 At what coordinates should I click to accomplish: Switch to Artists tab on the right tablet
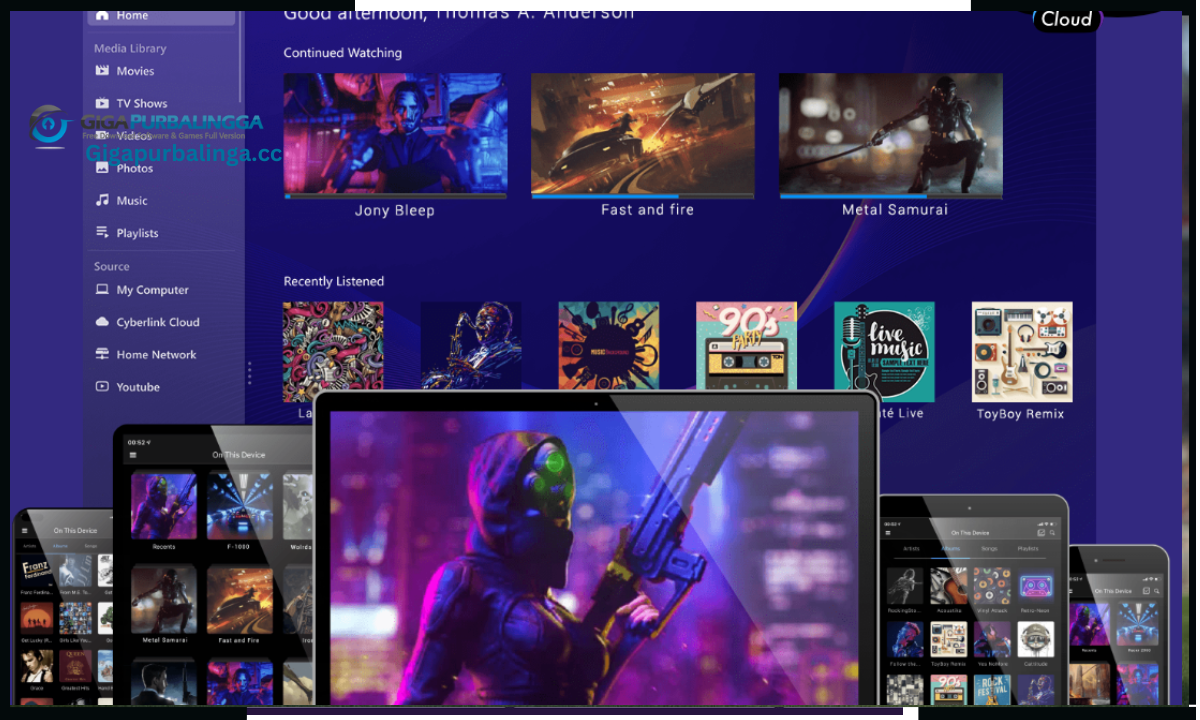coord(911,548)
